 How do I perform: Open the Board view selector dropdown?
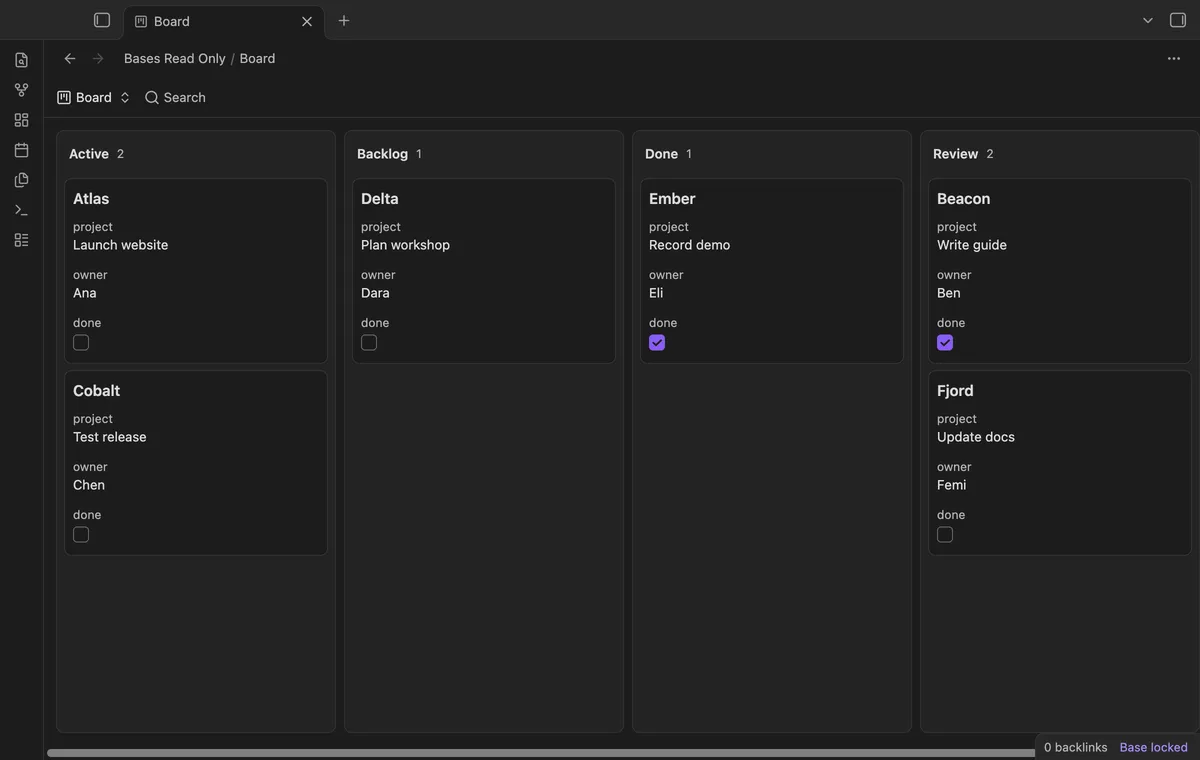pyautogui.click(x=94, y=97)
